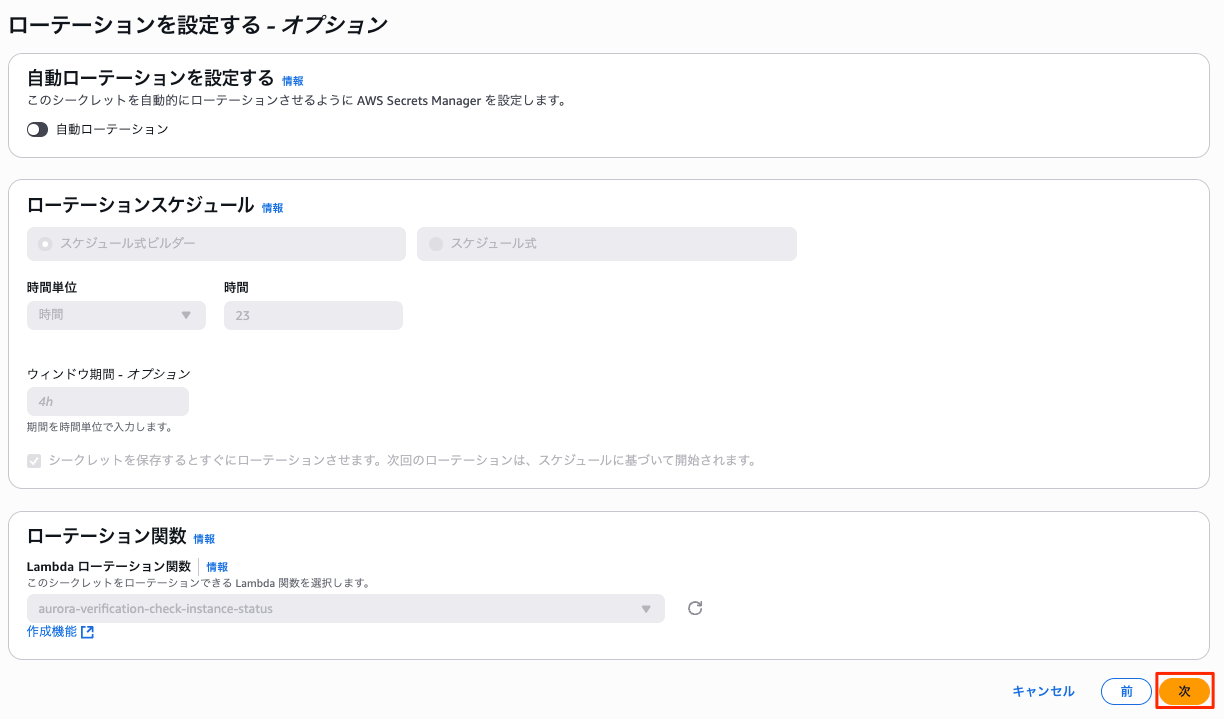
Task: Click the キャンセル button
Action: pos(1043,691)
